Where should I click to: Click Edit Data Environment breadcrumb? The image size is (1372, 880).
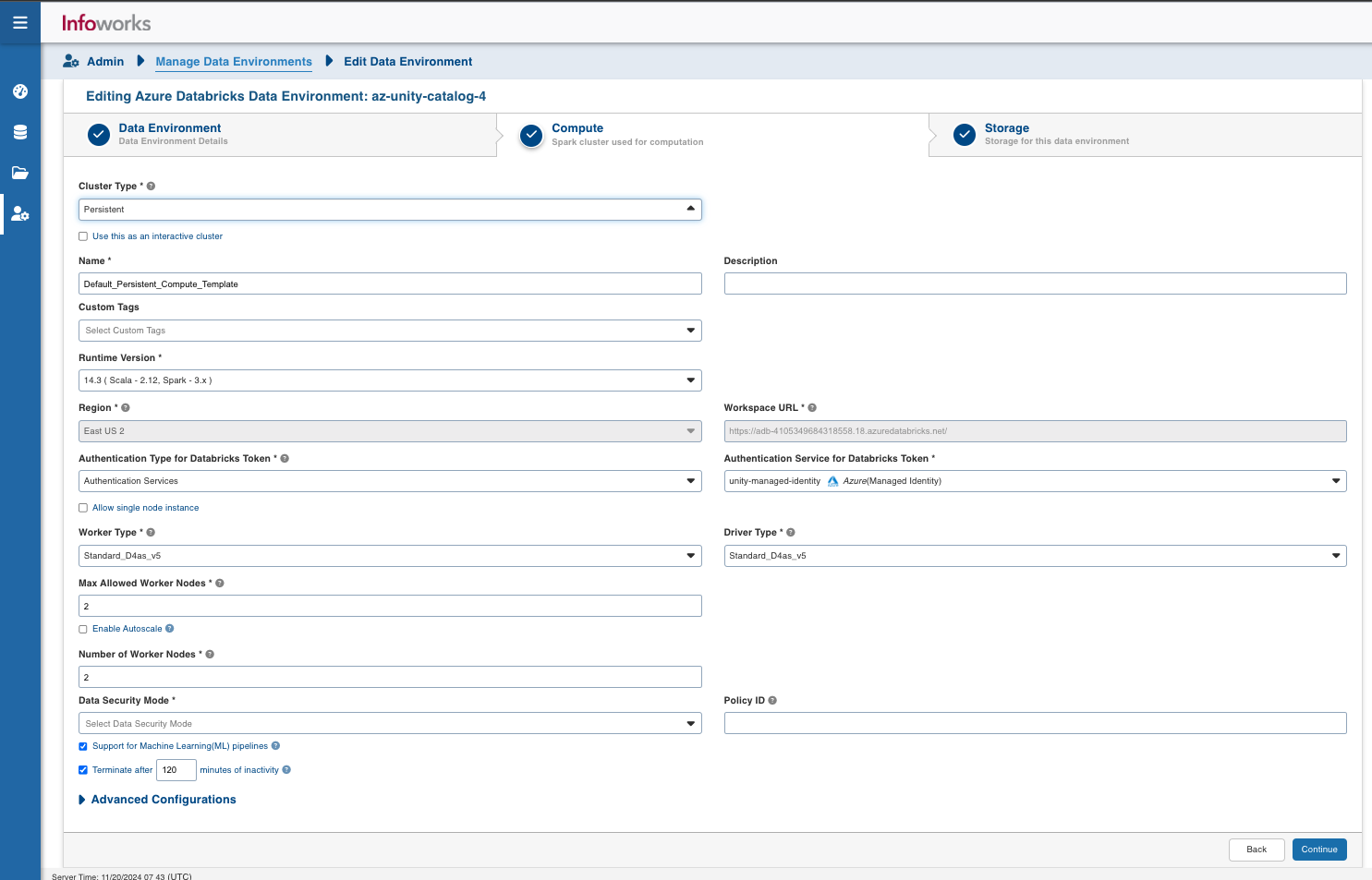pyautogui.click(x=408, y=62)
